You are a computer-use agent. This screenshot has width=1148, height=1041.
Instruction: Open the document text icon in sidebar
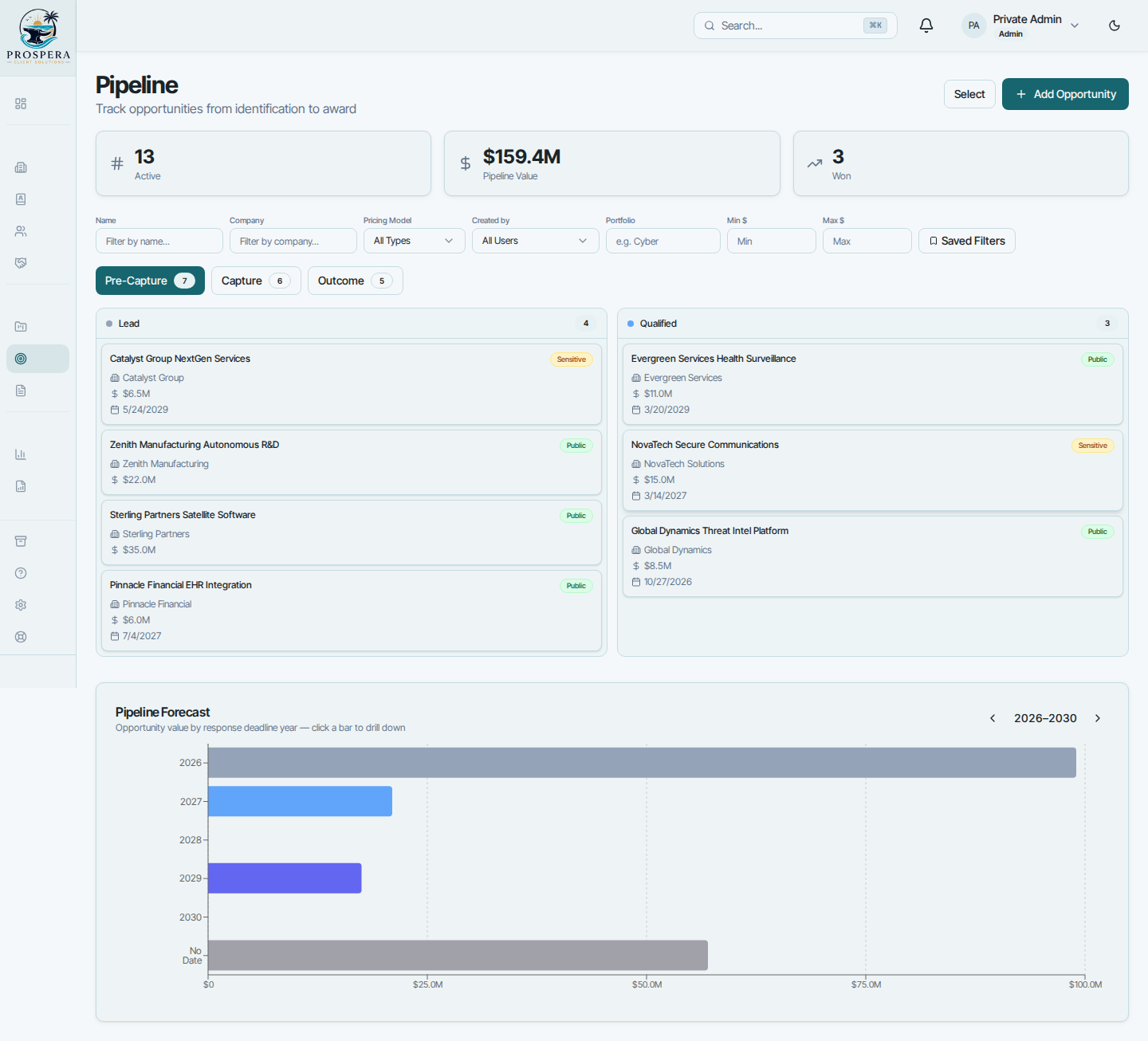pos(21,391)
